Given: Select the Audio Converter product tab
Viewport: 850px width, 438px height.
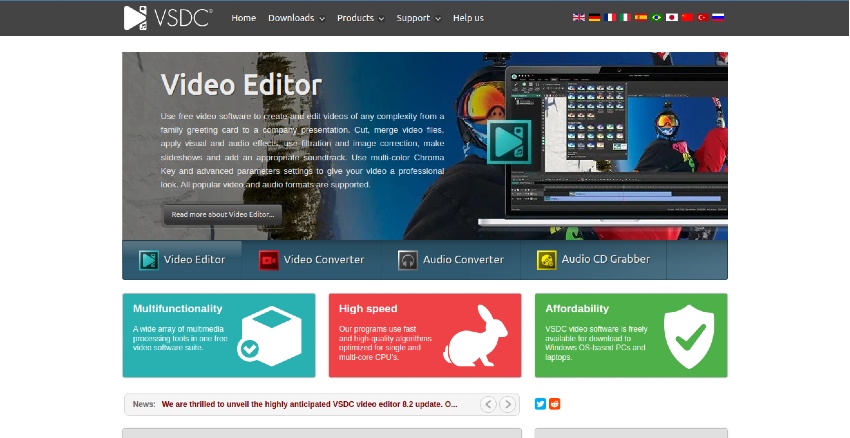Looking at the screenshot, I should tap(451, 260).
